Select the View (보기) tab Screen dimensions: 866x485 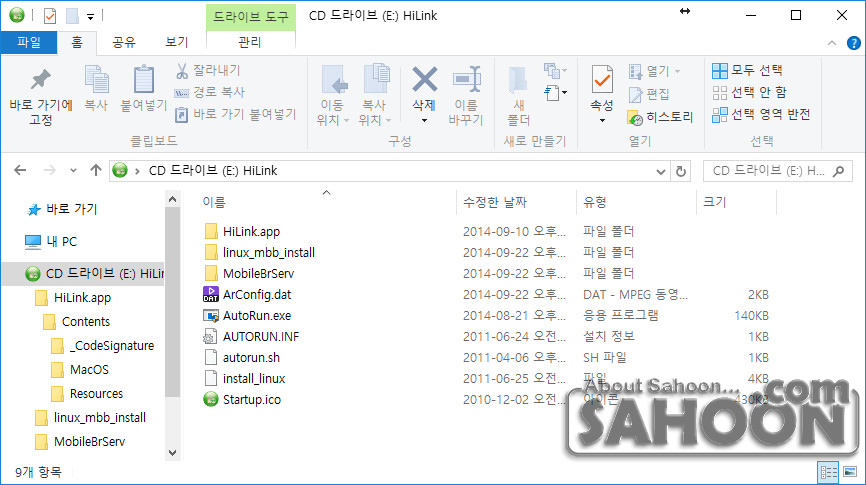[177, 43]
